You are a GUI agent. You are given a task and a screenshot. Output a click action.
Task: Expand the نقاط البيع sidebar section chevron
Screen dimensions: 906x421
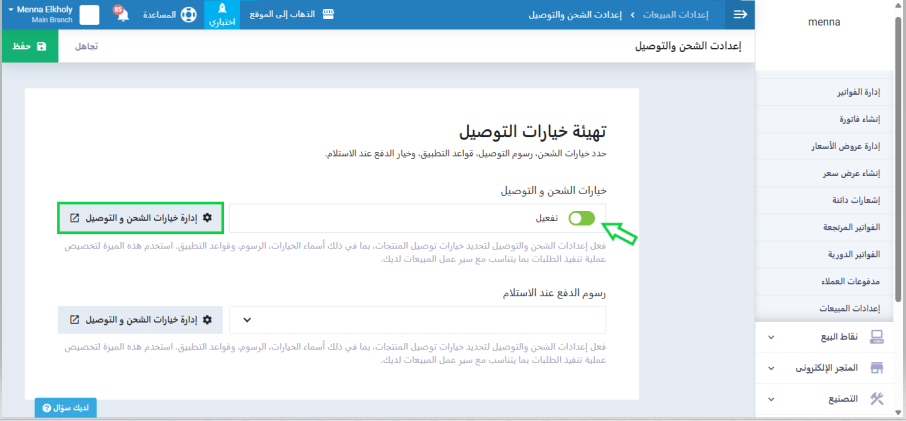770,337
